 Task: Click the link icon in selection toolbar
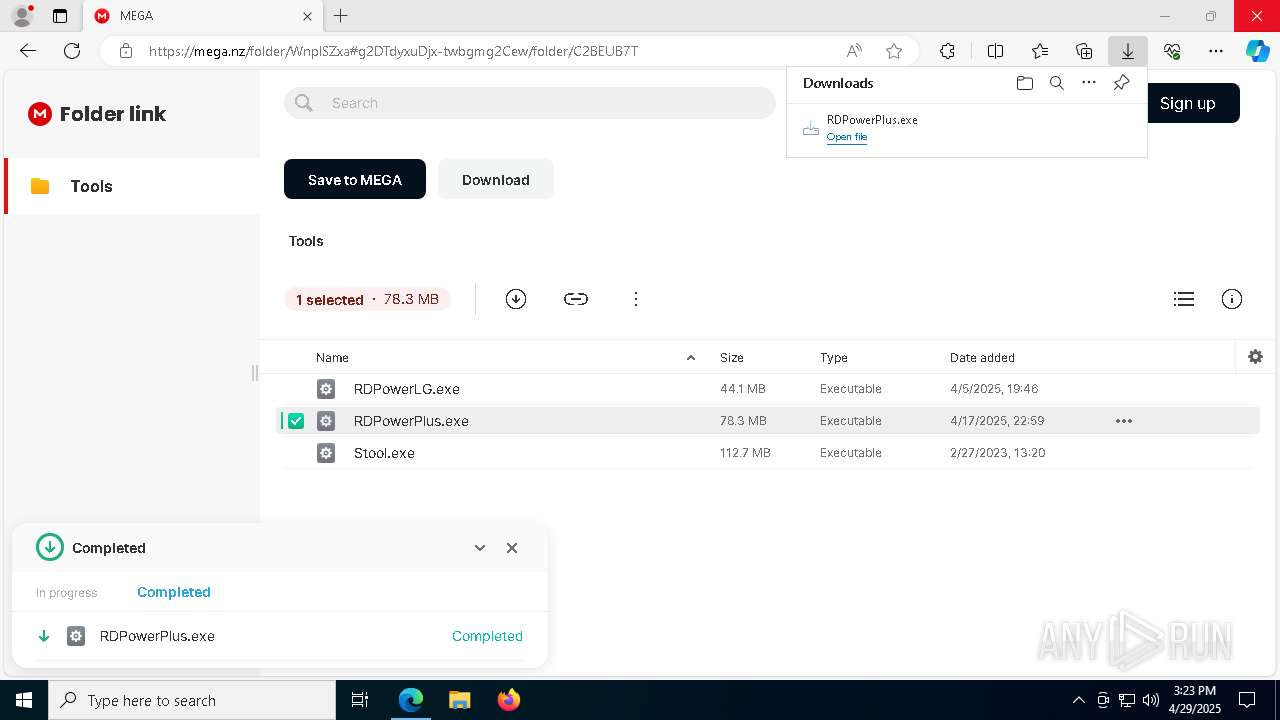click(x=576, y=299)
